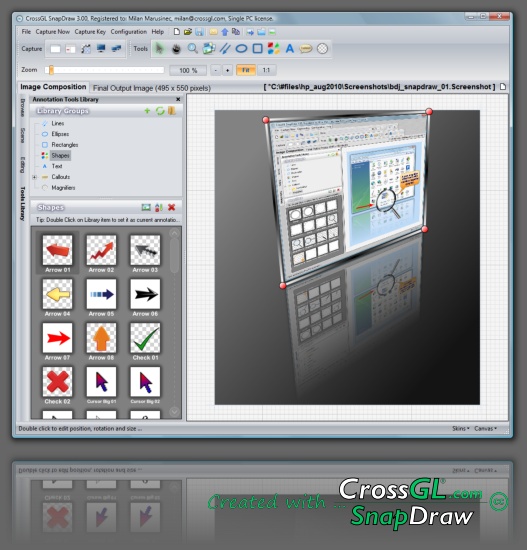Click the document icon beside file path
The width and height of the screenshot is (527, 550).
click(x=503, y=87)
